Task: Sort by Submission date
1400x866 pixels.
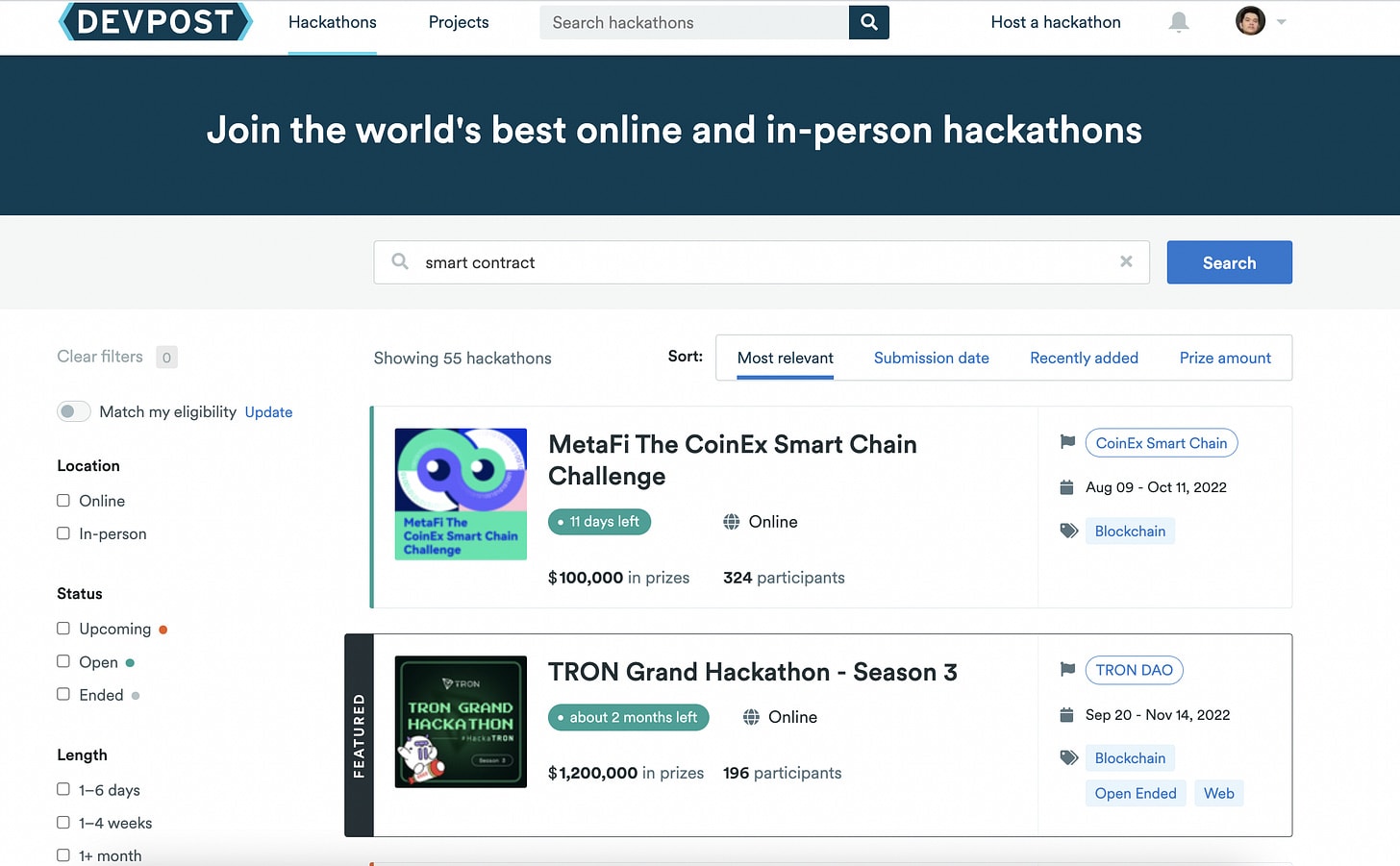Action: point(932,358)
